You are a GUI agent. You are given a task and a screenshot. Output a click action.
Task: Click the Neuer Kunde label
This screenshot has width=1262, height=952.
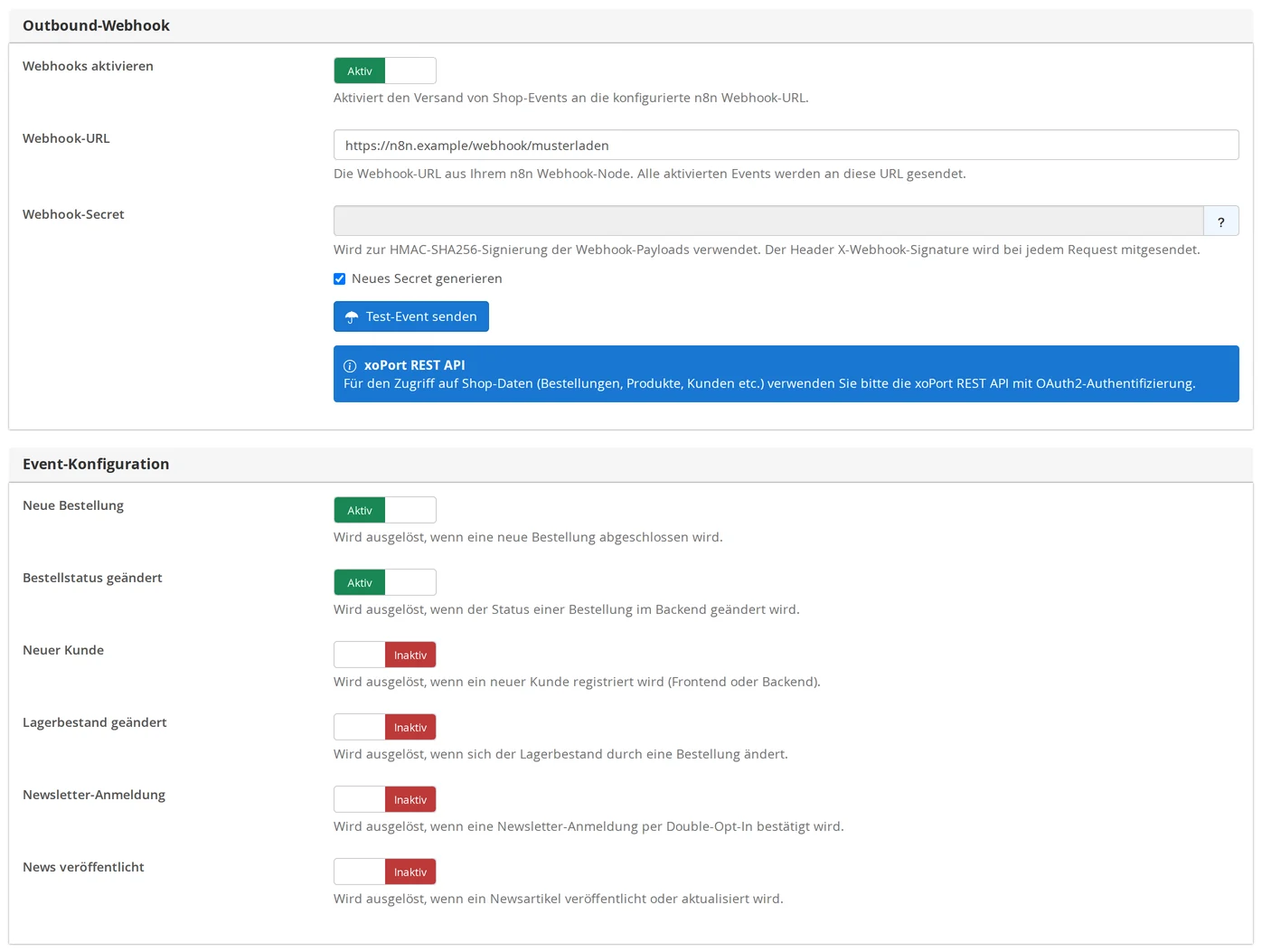point(63,650)
